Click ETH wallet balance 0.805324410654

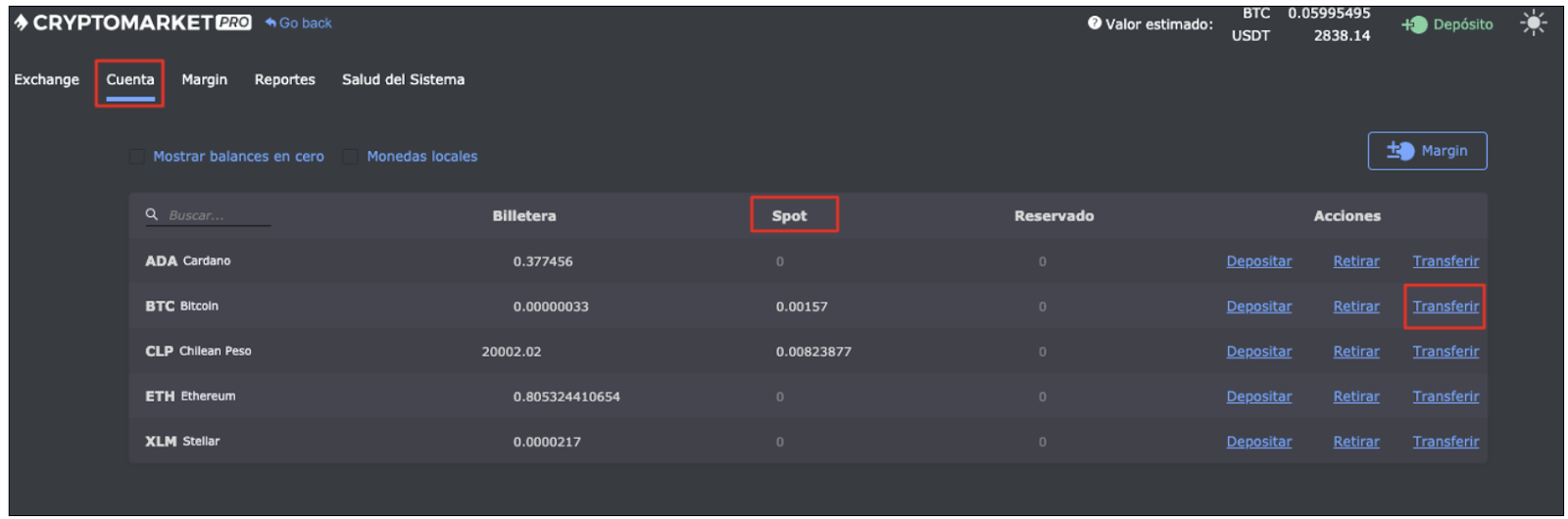coord(566,397)
